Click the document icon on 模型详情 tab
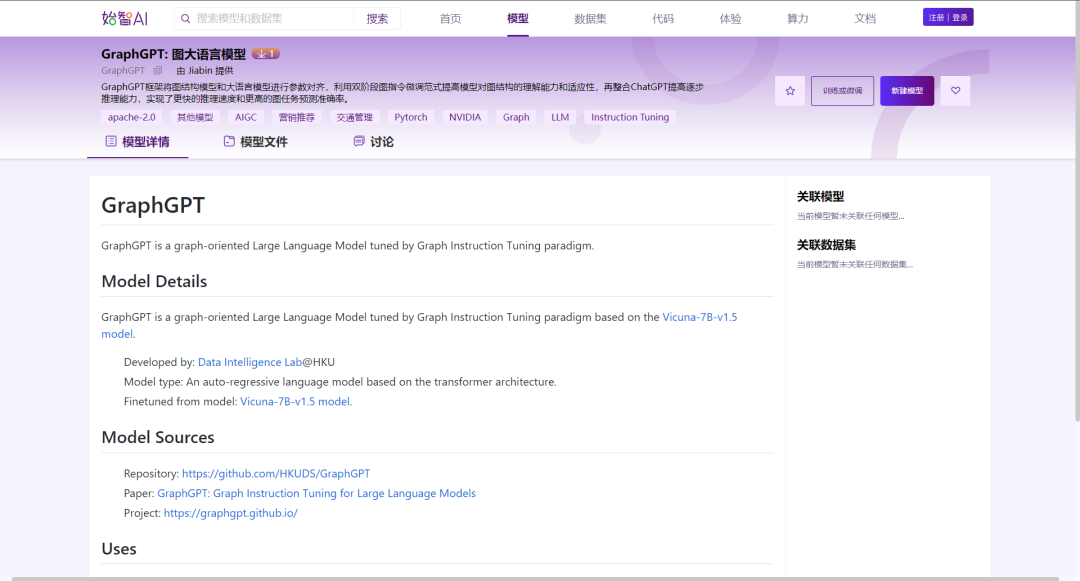 tap(112, 142)
